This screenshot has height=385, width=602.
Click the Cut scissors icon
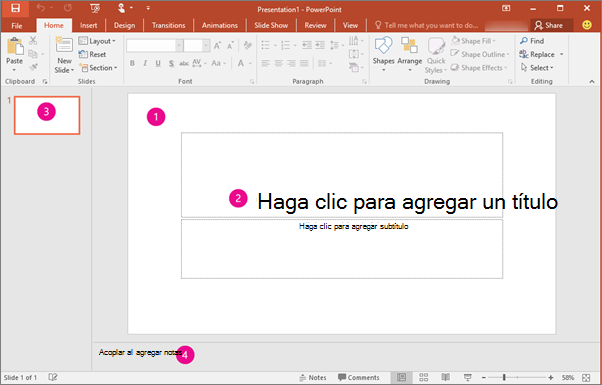(33, 40)
